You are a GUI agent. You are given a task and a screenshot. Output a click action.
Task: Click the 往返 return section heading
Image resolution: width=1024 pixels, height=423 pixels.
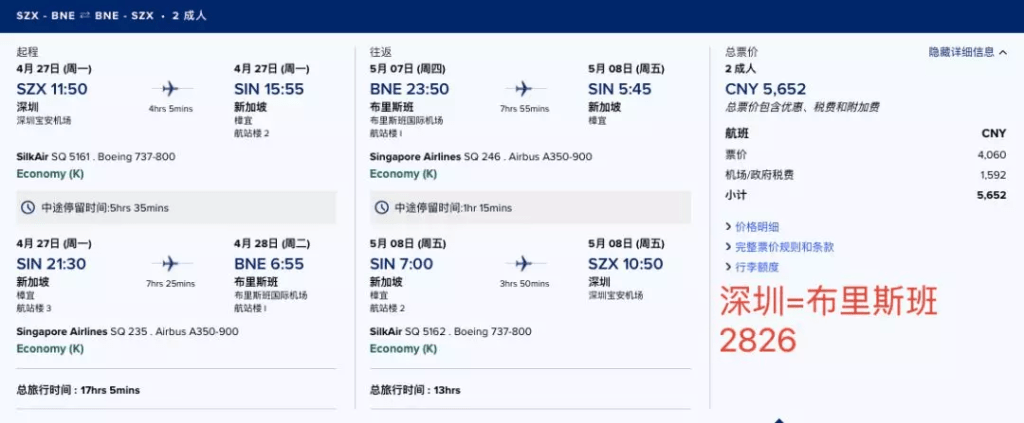(x=381, y=51)
